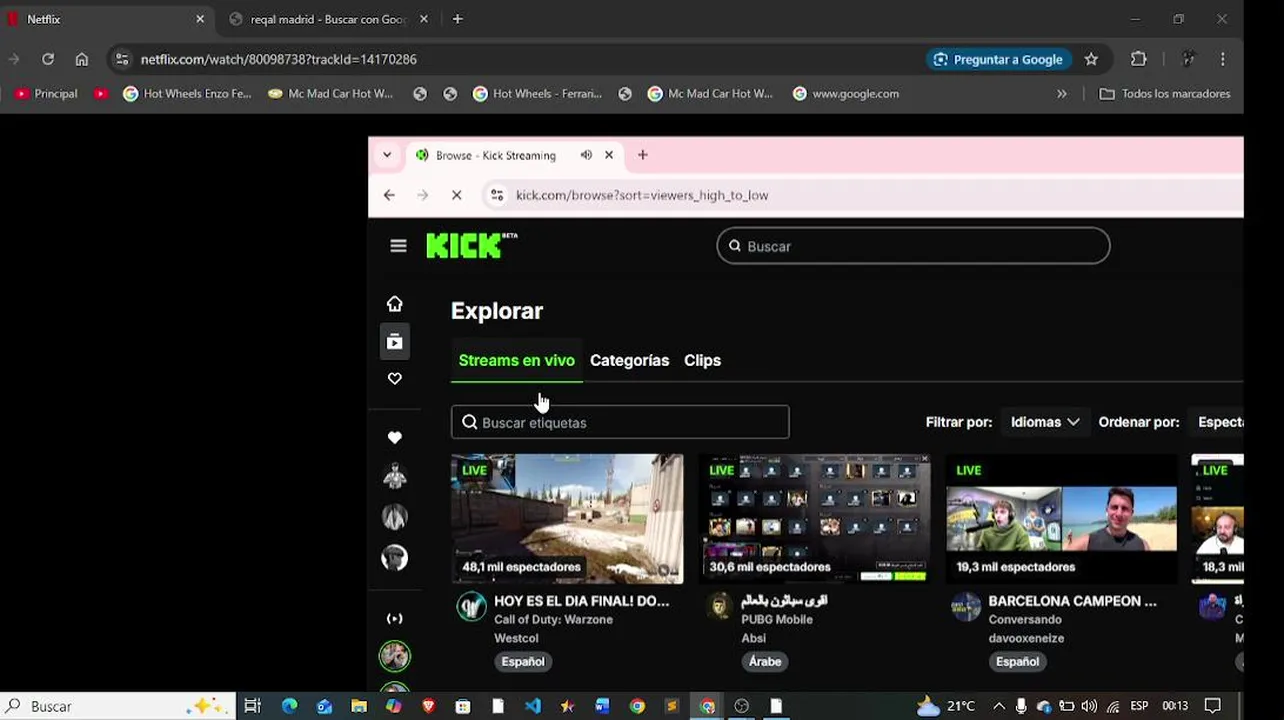The height and width of the screenshot is (720, 1284).
Task: Click the live broadcast icon in Kick sidebar
Action: click(395, 618)
